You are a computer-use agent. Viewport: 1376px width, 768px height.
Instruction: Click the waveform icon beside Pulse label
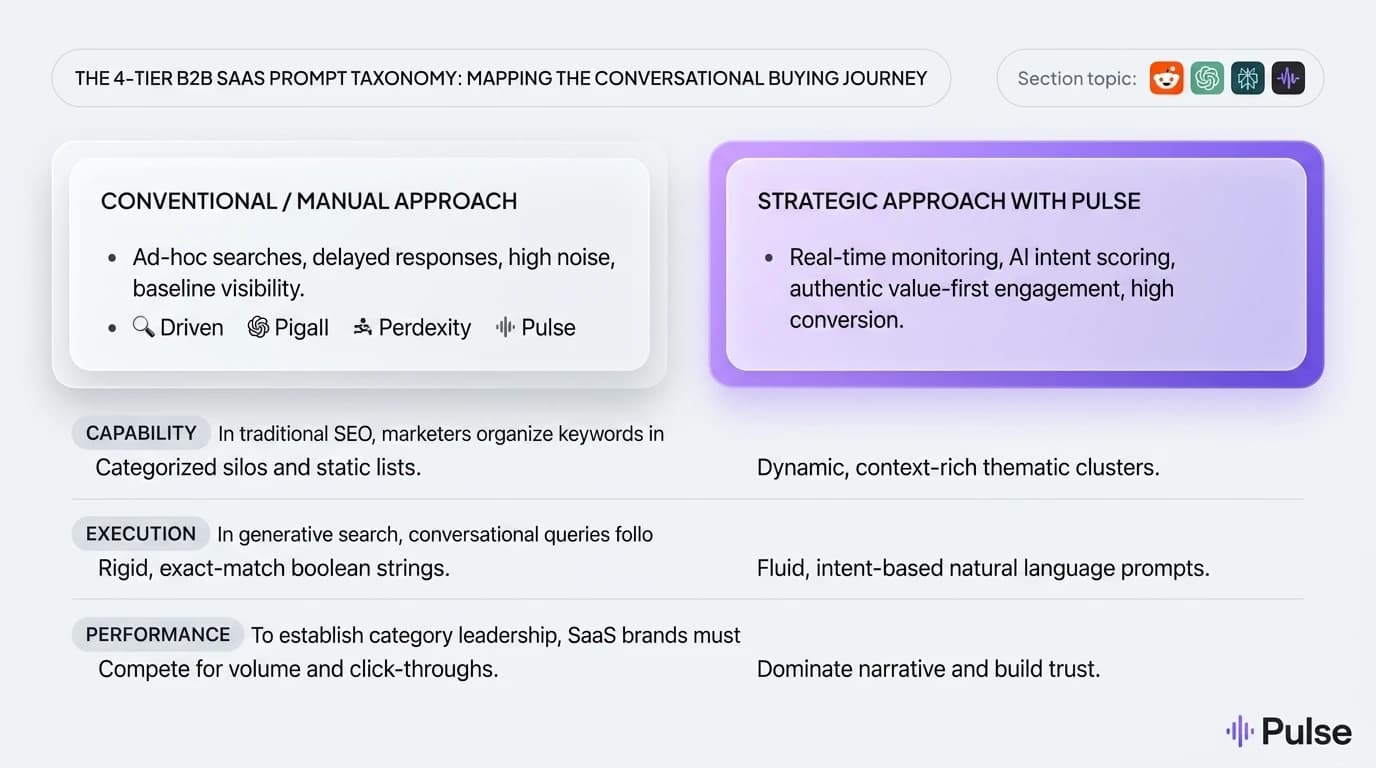[x=505, y=327]
